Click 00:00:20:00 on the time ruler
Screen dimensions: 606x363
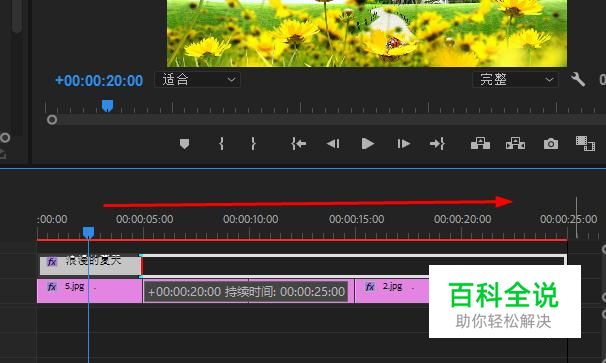pyautogui.click(x=462, y=219)
